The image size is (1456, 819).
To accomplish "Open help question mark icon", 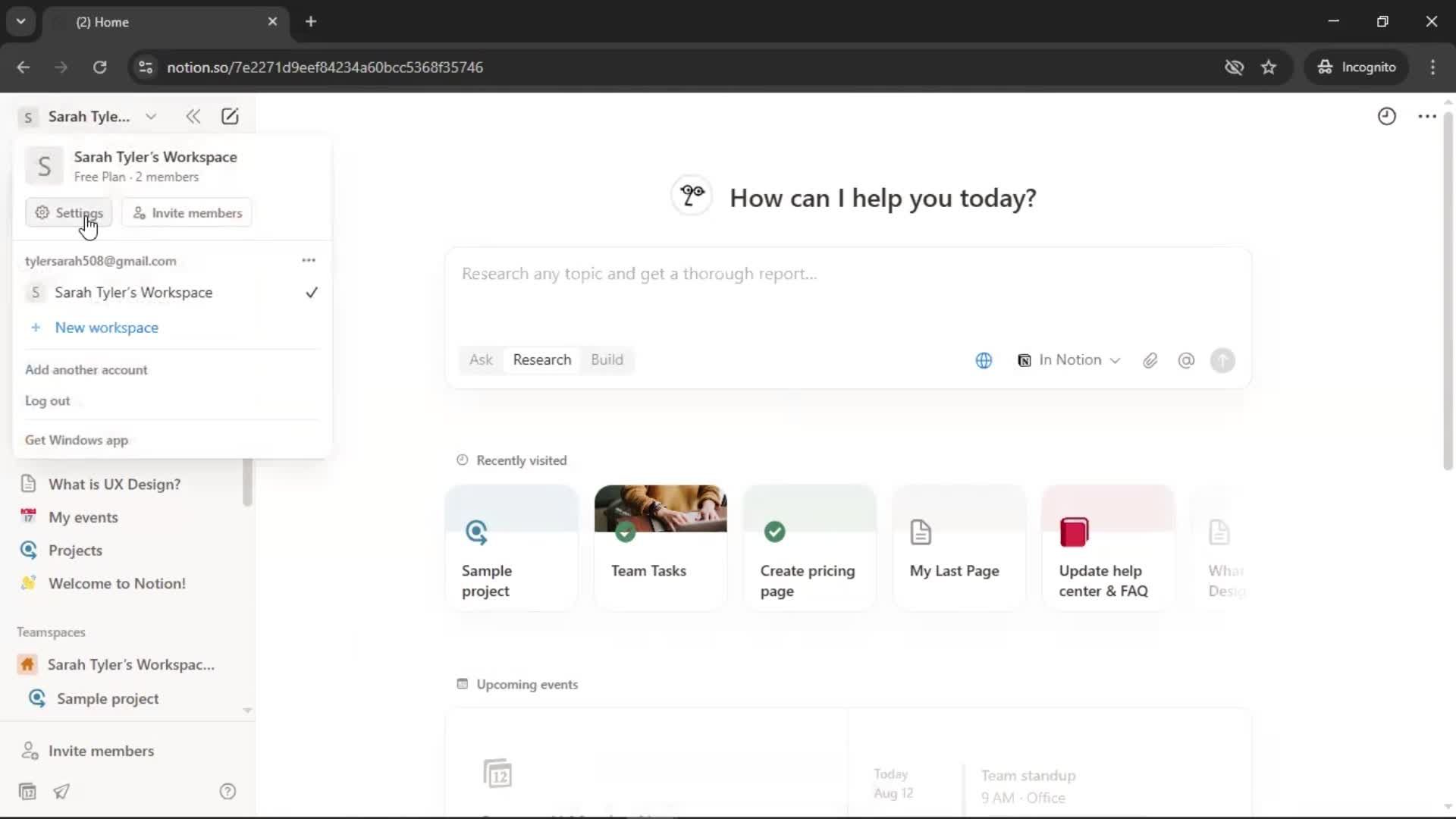I will [x=227, y=791].
